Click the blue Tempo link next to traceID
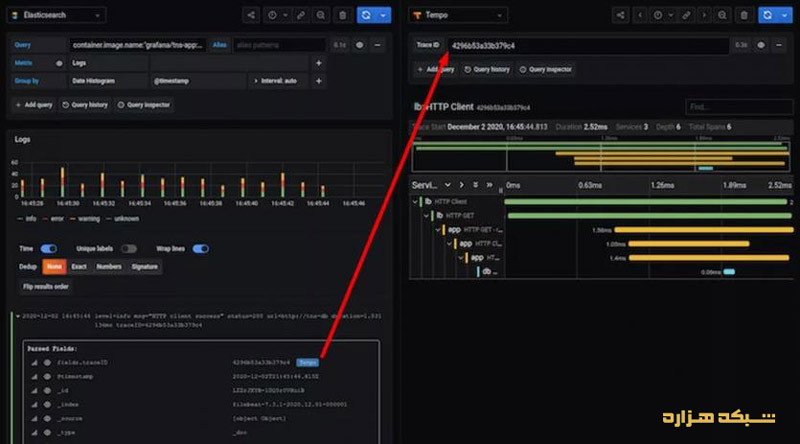This screenshot has height=444, width=800. pos(308,363)
